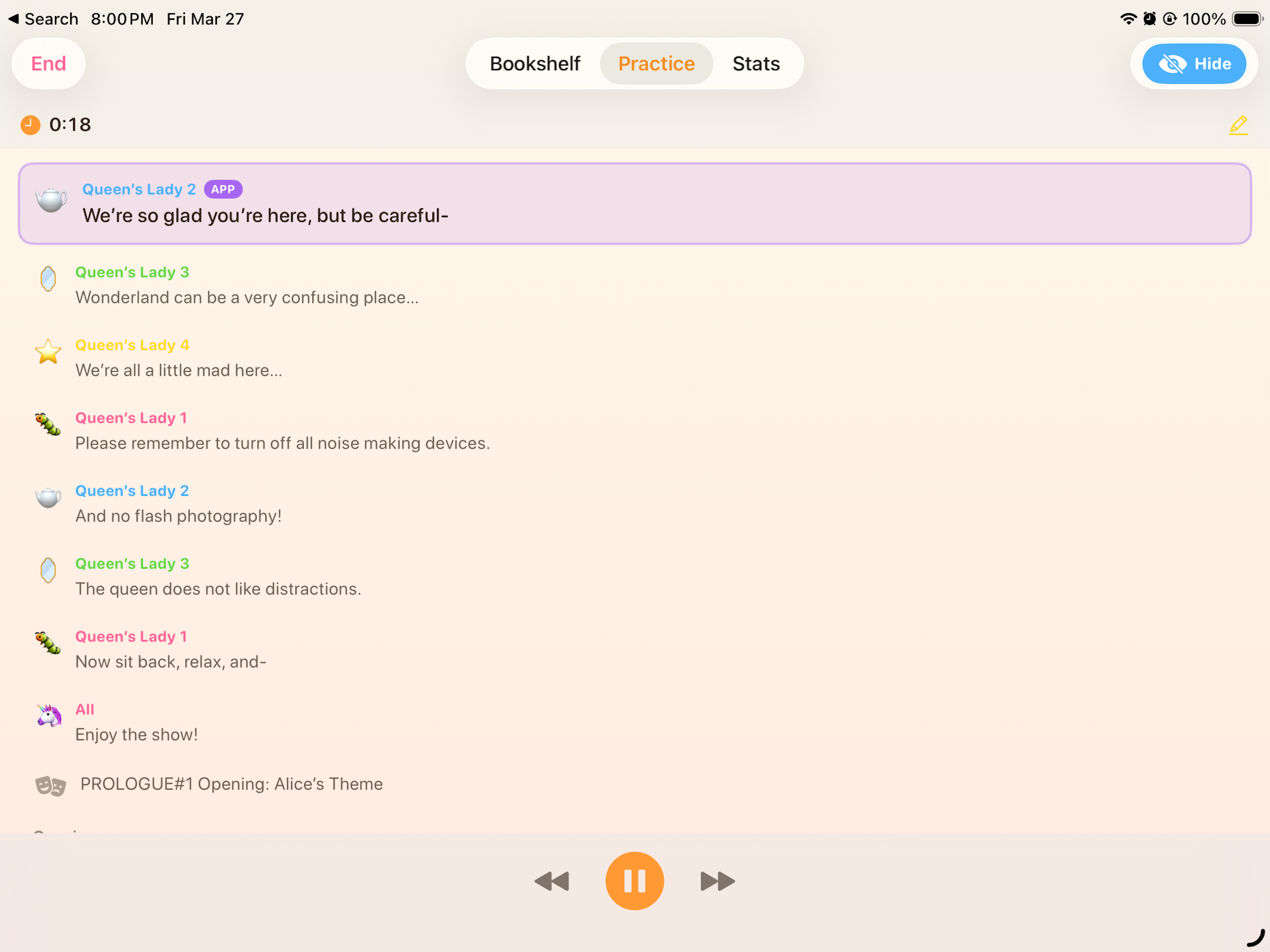The width and height of the screenshot is (1270, 952).
Task: Tap the purple APP badge
Action: 223,190
